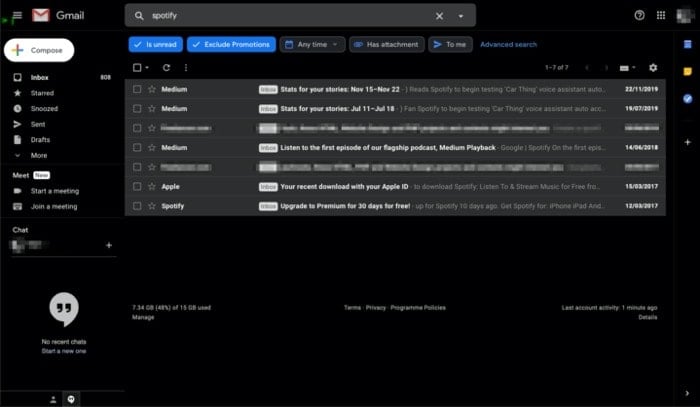Open Your recent download with Apple ID email
This screenshot has height=407, width=700.
point(395,187)
